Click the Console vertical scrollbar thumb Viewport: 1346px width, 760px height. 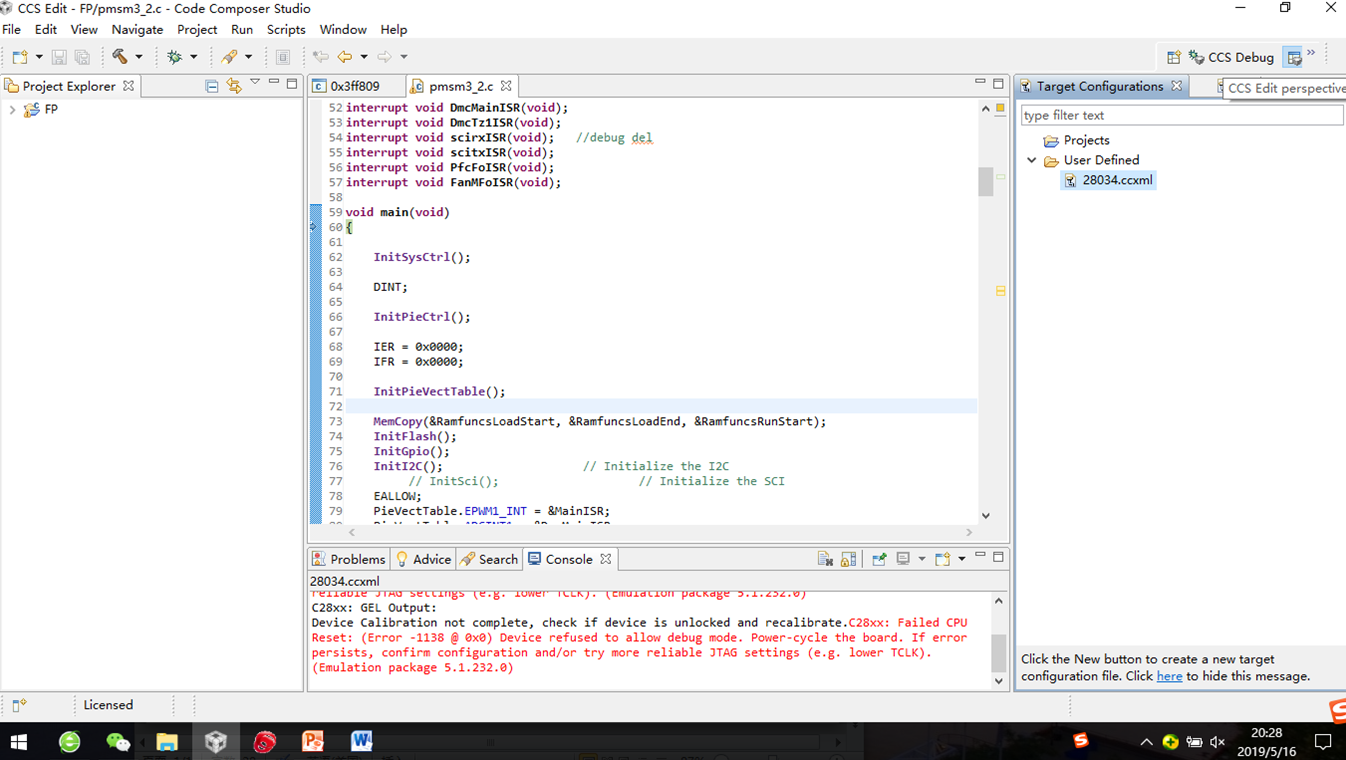(998, 652)
